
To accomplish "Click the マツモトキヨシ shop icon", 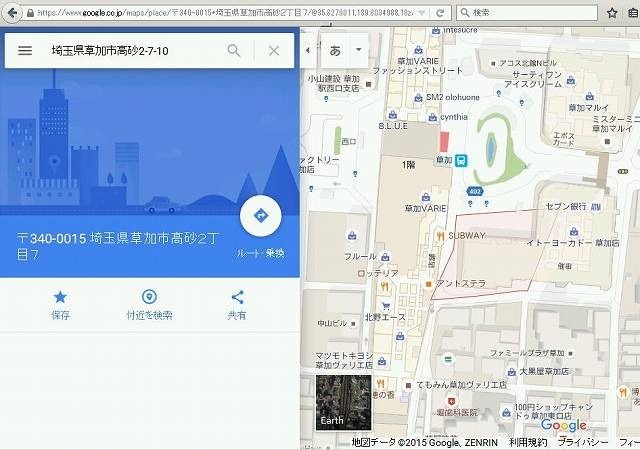I will pyautogui.click(x=382, y=361).
